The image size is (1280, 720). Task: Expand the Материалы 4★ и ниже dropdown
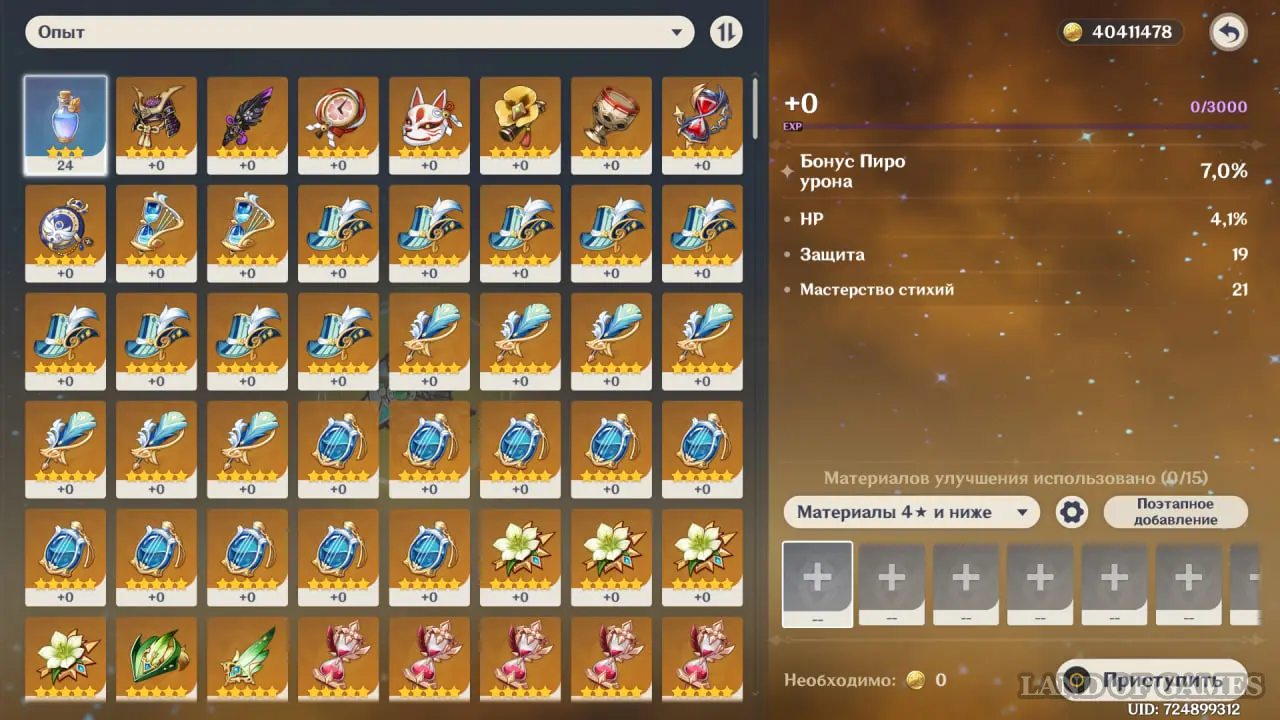point(912,513)
